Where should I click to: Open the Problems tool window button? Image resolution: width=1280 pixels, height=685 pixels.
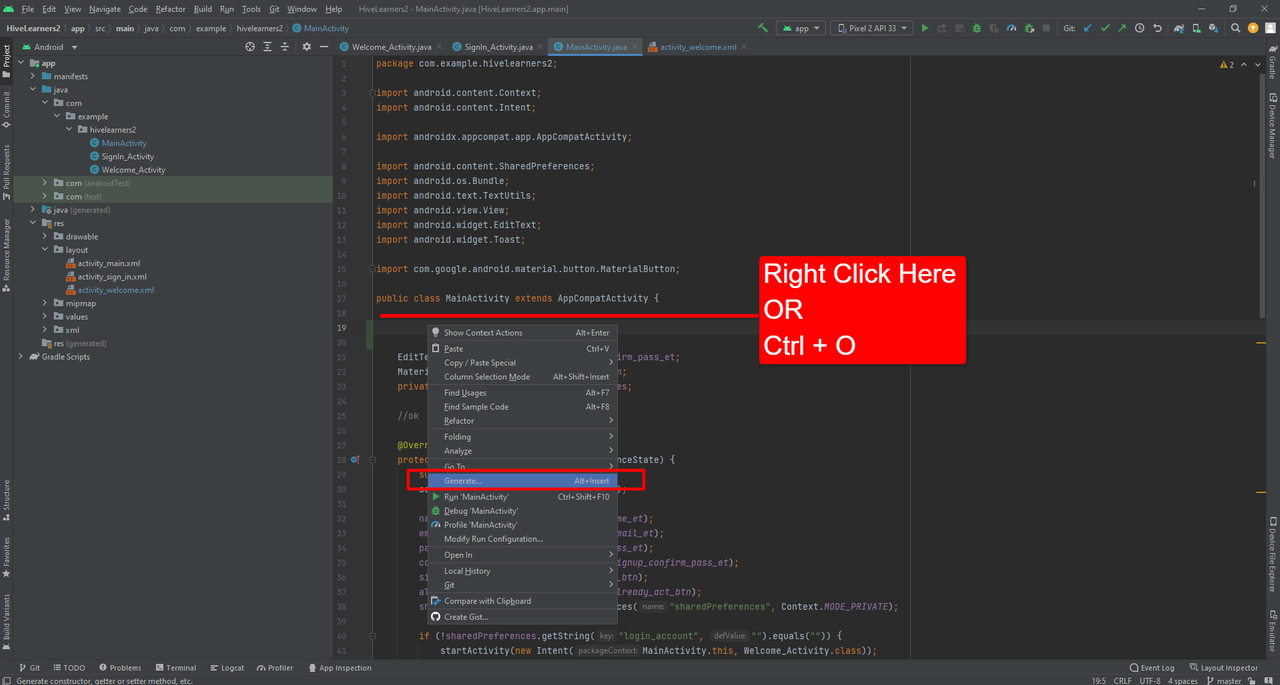[x=119, y=668]
